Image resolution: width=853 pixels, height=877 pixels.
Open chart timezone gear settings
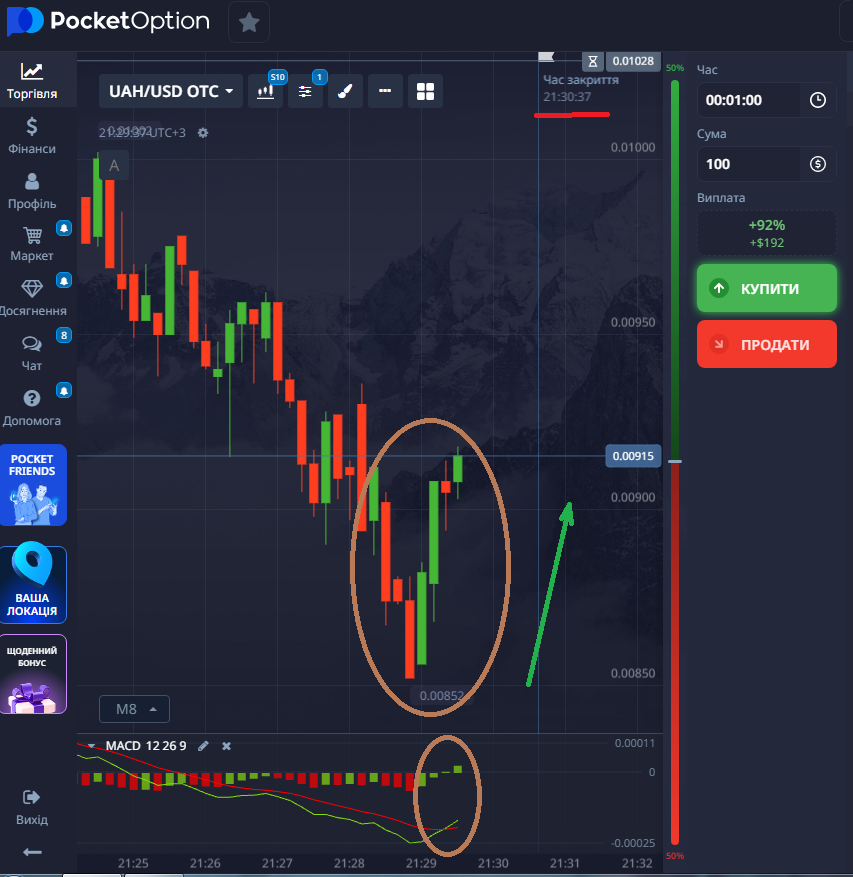[203, 133]
